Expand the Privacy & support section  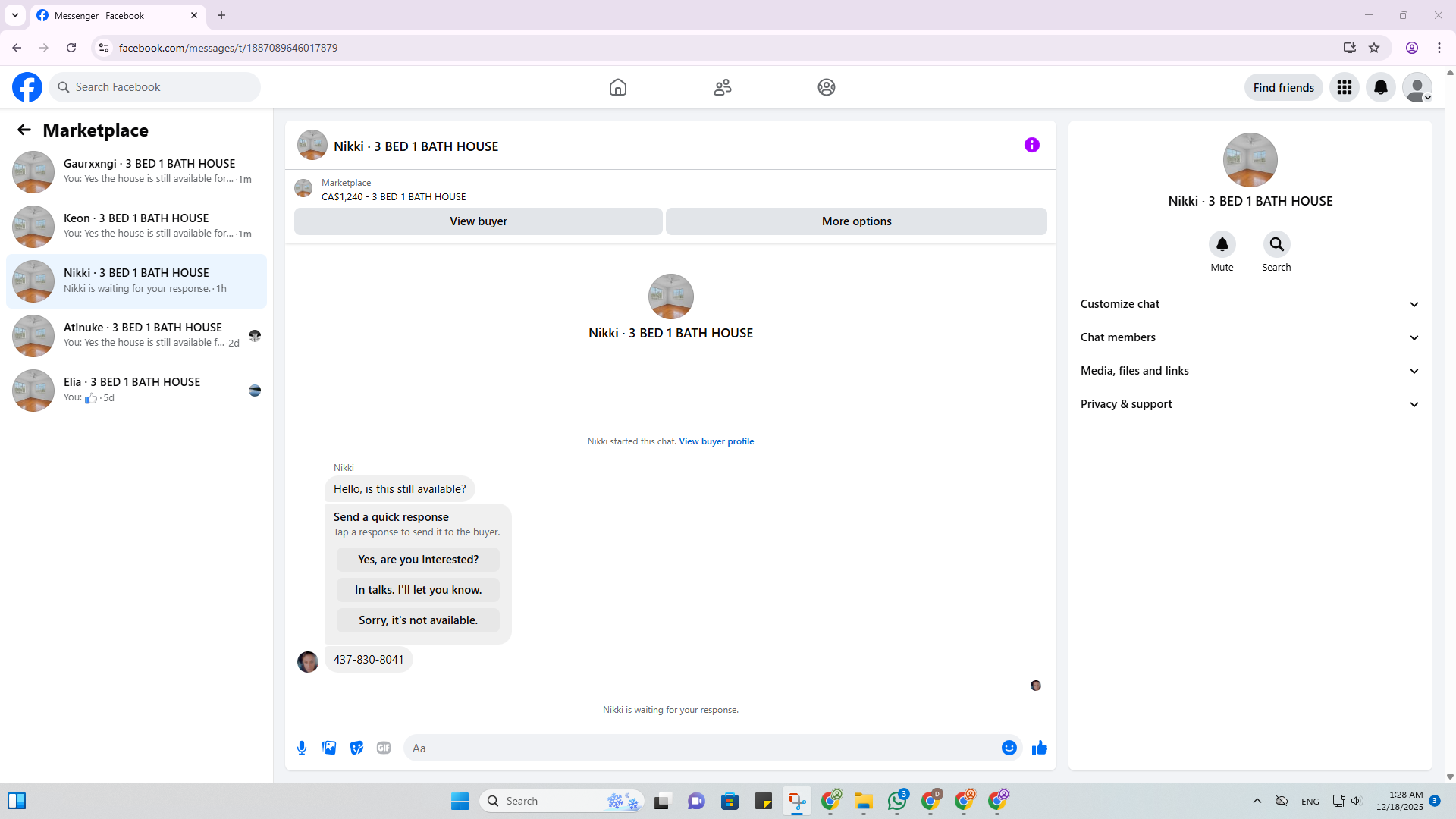pos(1250,404)
